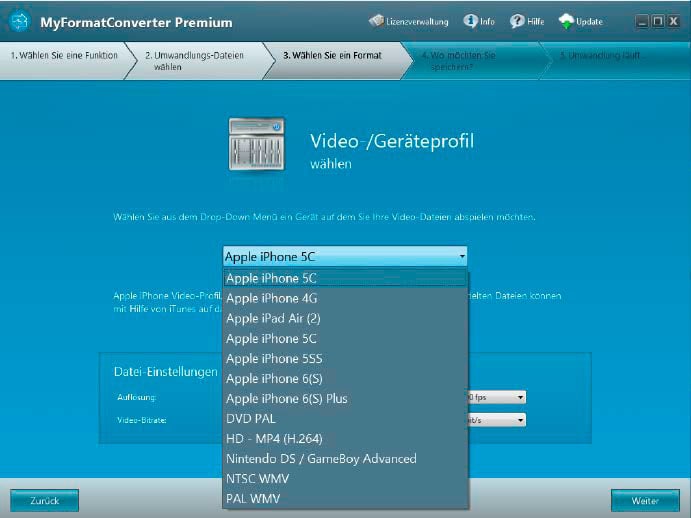Click the Datei-Einstellungen heading
Viewport: 691px width, 518px height.
[x=166, y=372]
